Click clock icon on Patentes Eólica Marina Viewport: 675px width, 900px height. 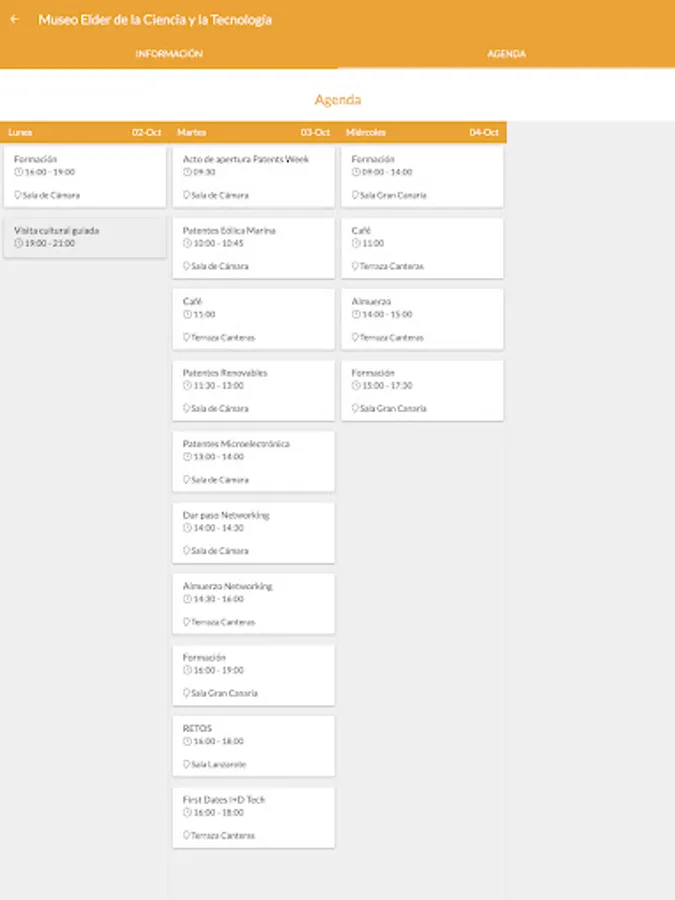187,243
